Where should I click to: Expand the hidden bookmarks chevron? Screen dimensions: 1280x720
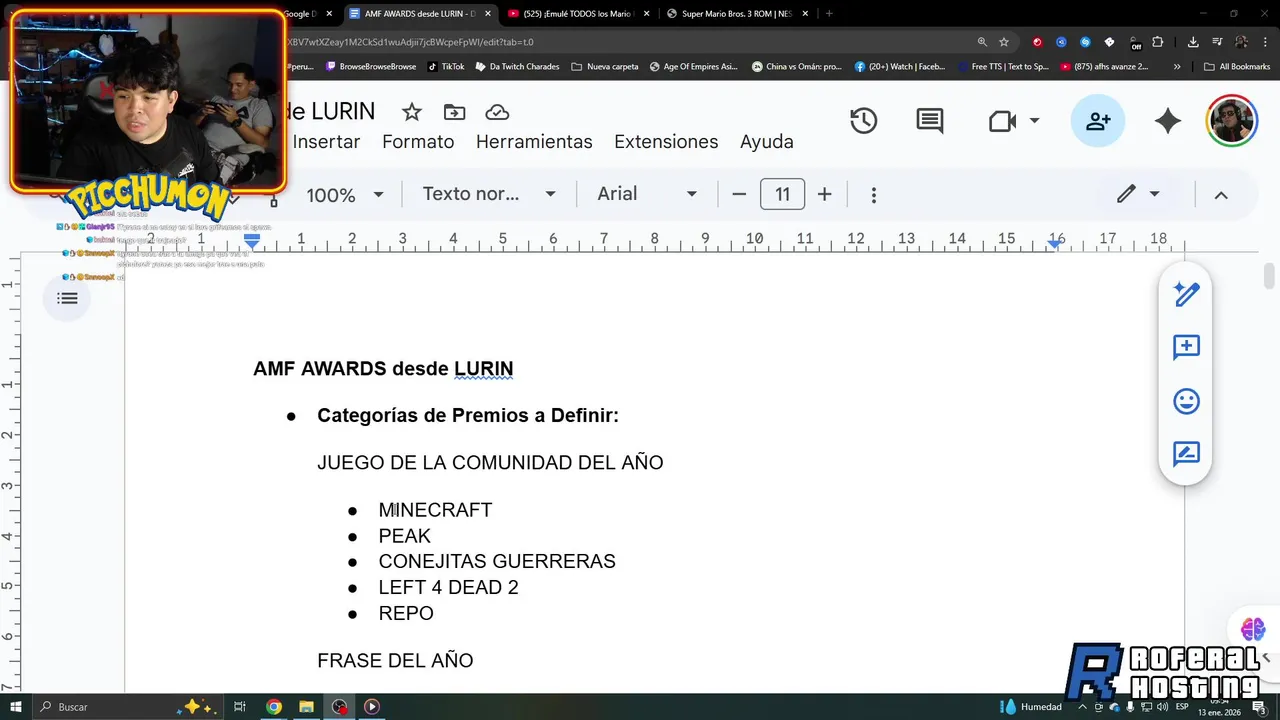click(x=1177, y=67)
